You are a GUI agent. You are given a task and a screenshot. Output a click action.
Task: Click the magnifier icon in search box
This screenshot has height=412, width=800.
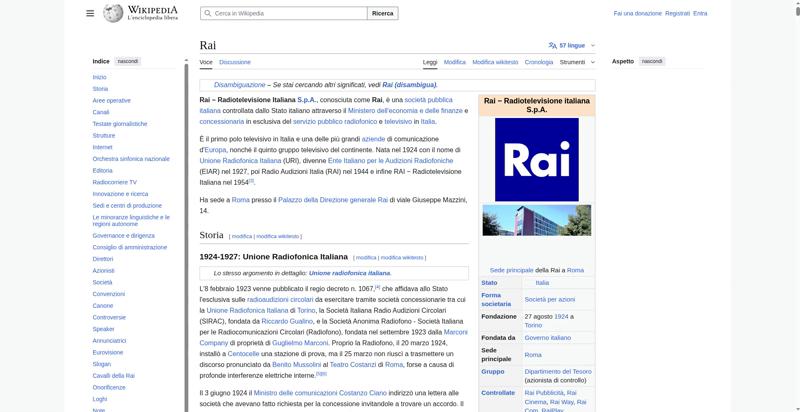[207, 13]
